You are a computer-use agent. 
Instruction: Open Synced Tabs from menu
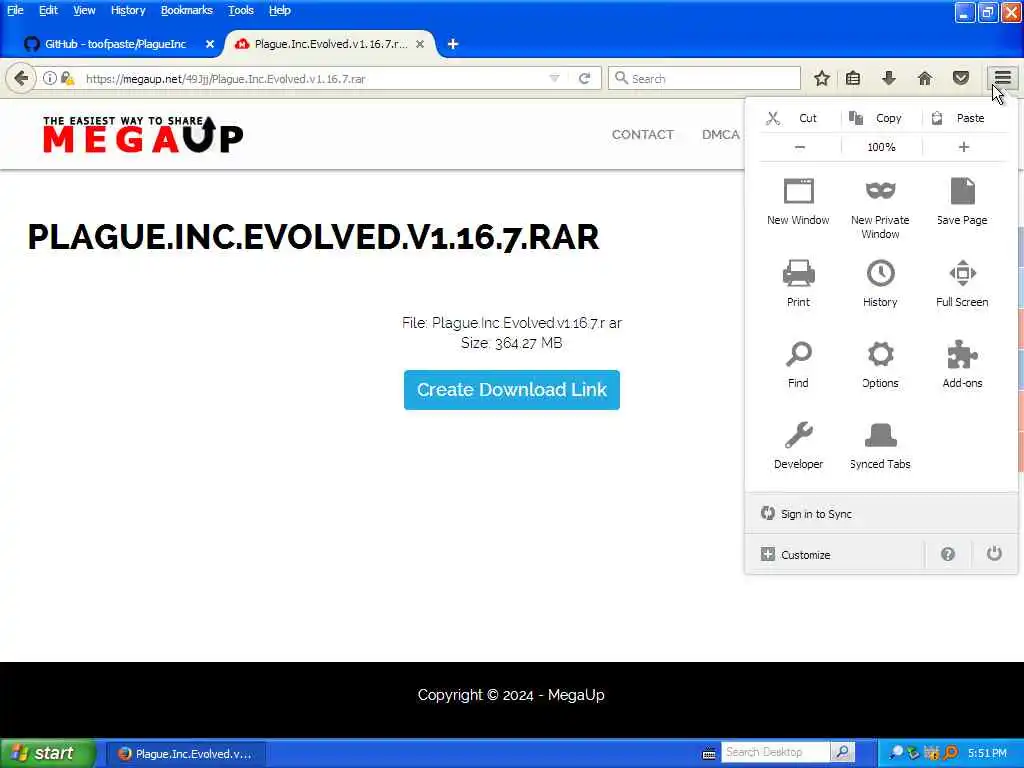coord(880,445)
